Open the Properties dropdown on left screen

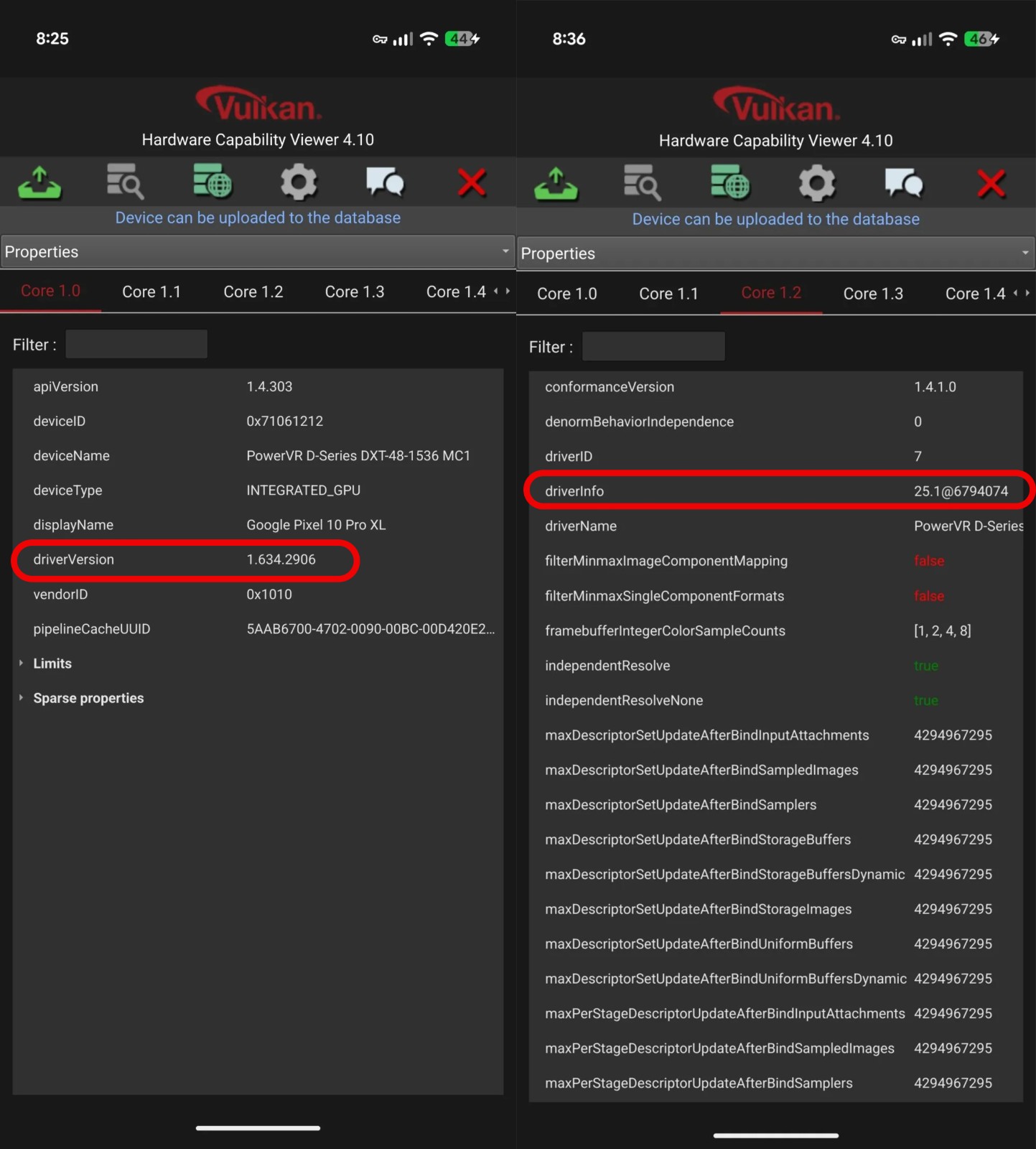pyautogui.click(x=257, y=252)
